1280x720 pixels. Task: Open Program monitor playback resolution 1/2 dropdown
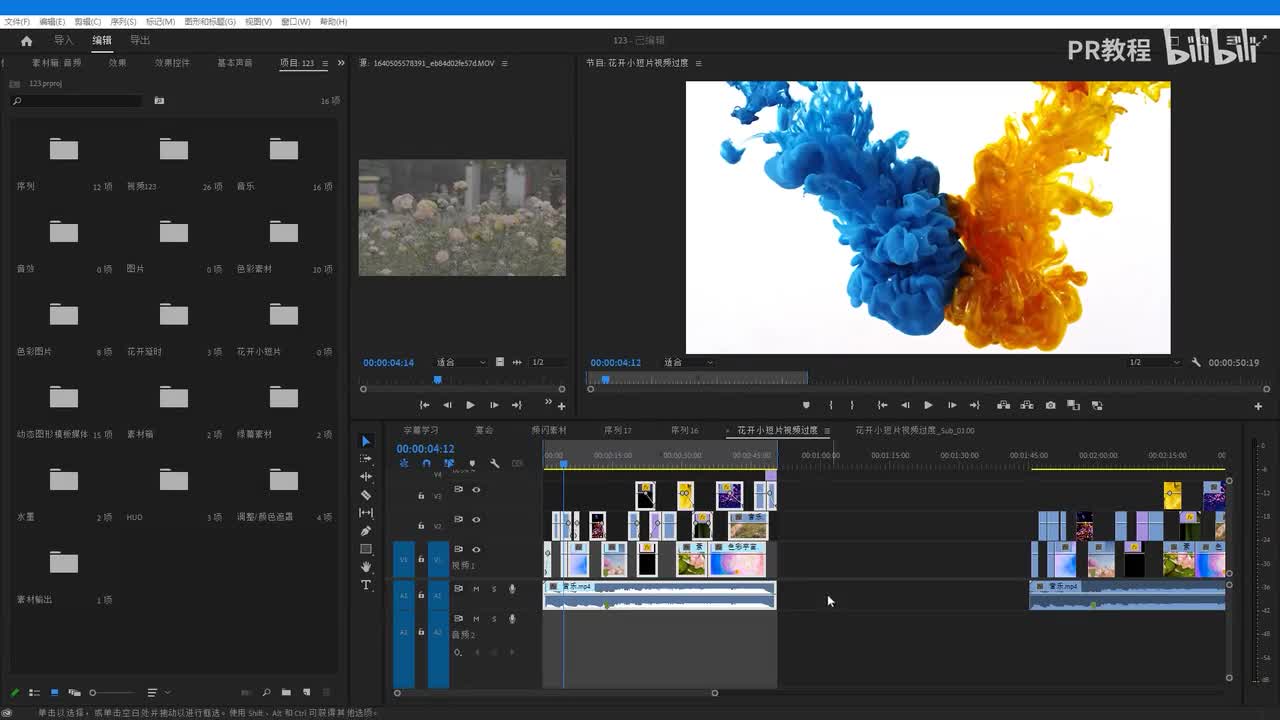pos(1153,362)
